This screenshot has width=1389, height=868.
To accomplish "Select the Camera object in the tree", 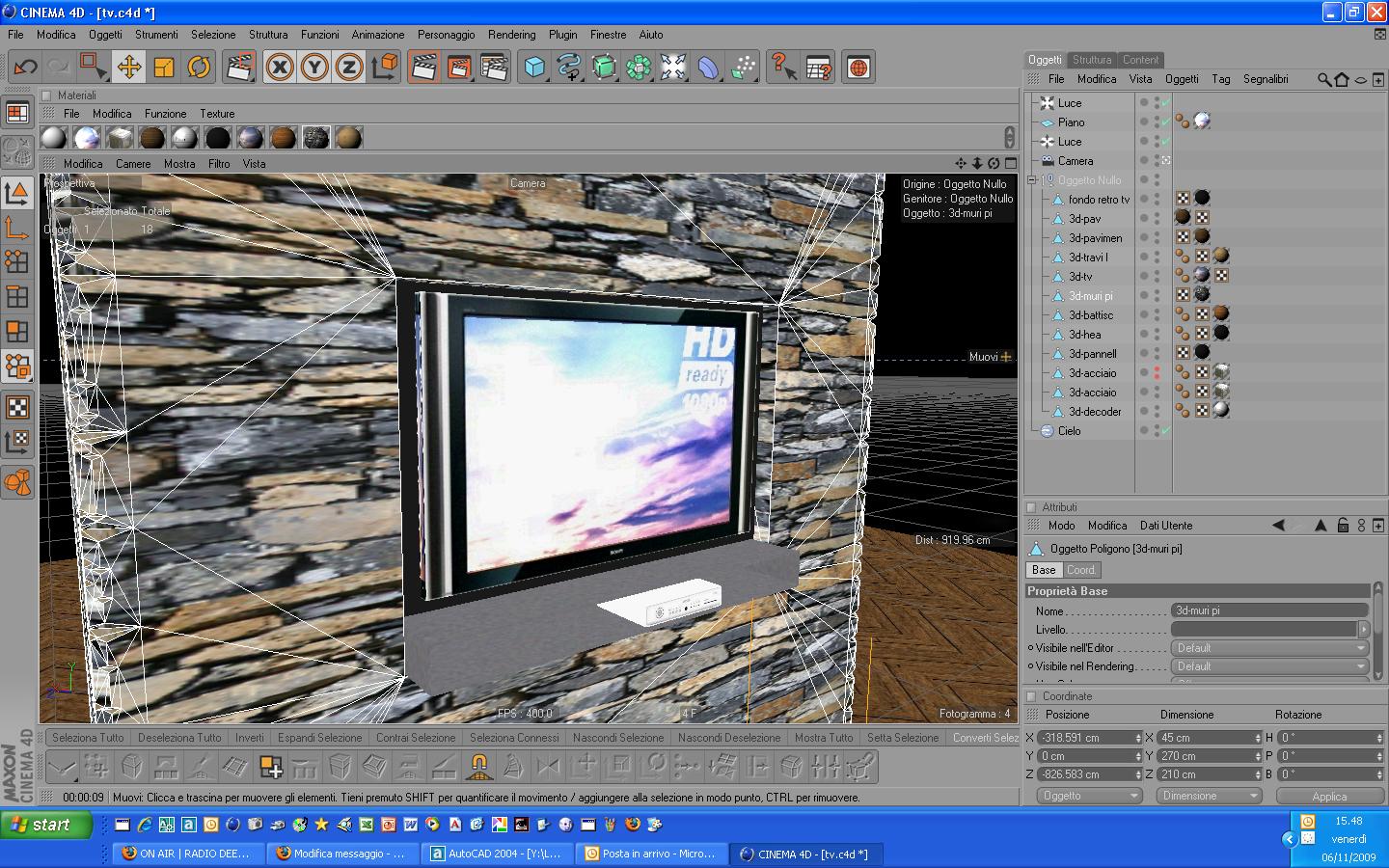I will pos(1075,161).
